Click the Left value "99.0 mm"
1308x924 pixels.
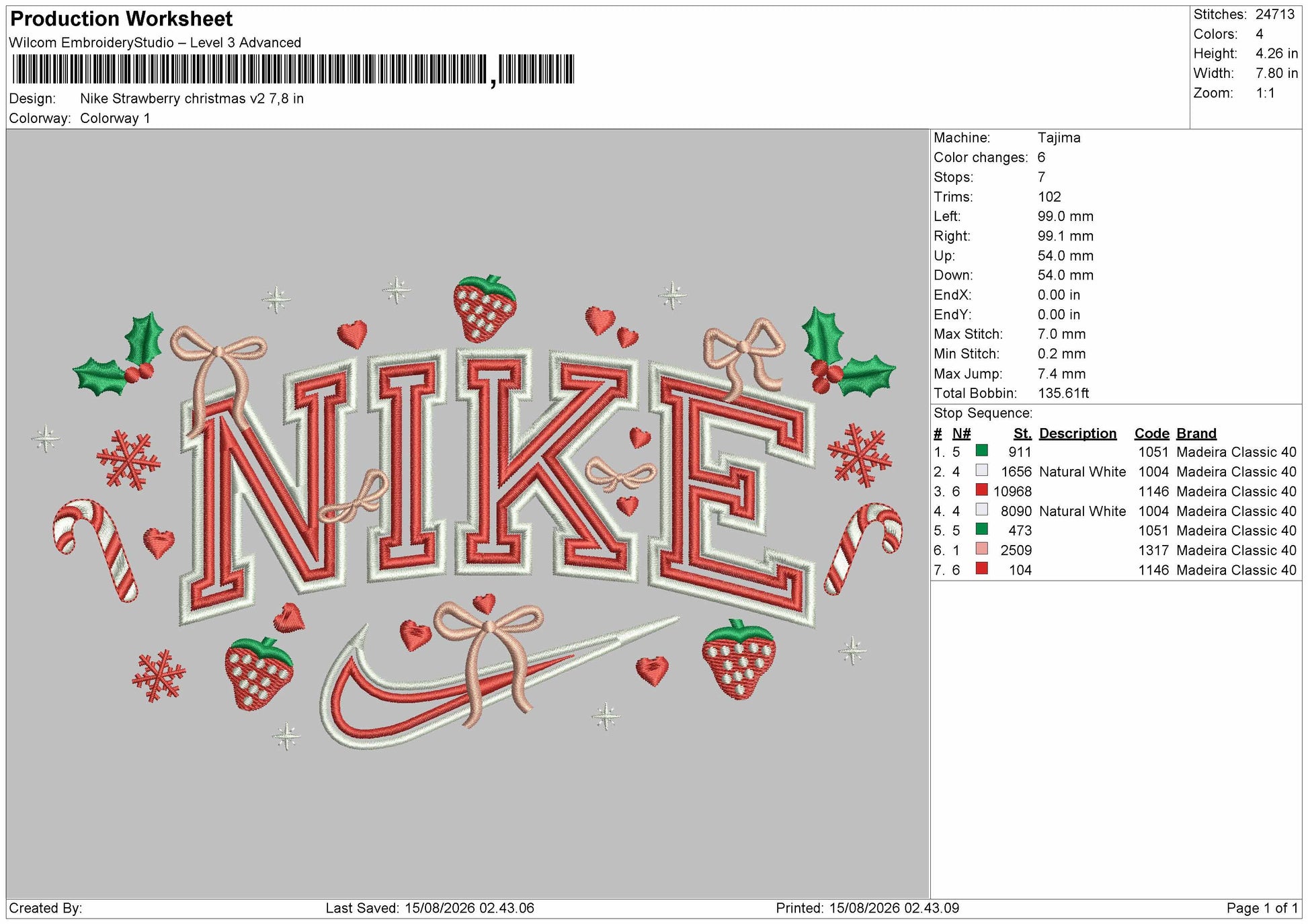click(x=1065, y=216)
